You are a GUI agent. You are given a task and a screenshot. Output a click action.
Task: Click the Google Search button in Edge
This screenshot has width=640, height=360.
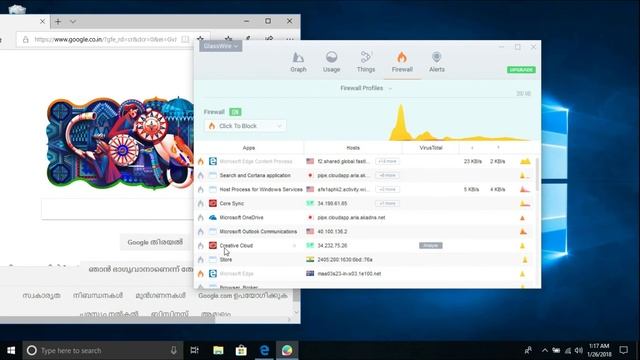(155, 242)
